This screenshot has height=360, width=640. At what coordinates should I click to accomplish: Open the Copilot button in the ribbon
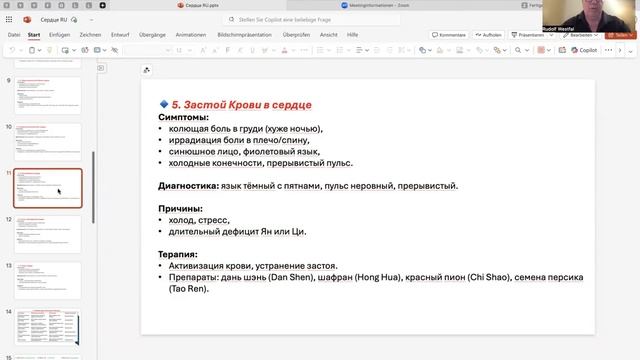[x=584, y=50]
